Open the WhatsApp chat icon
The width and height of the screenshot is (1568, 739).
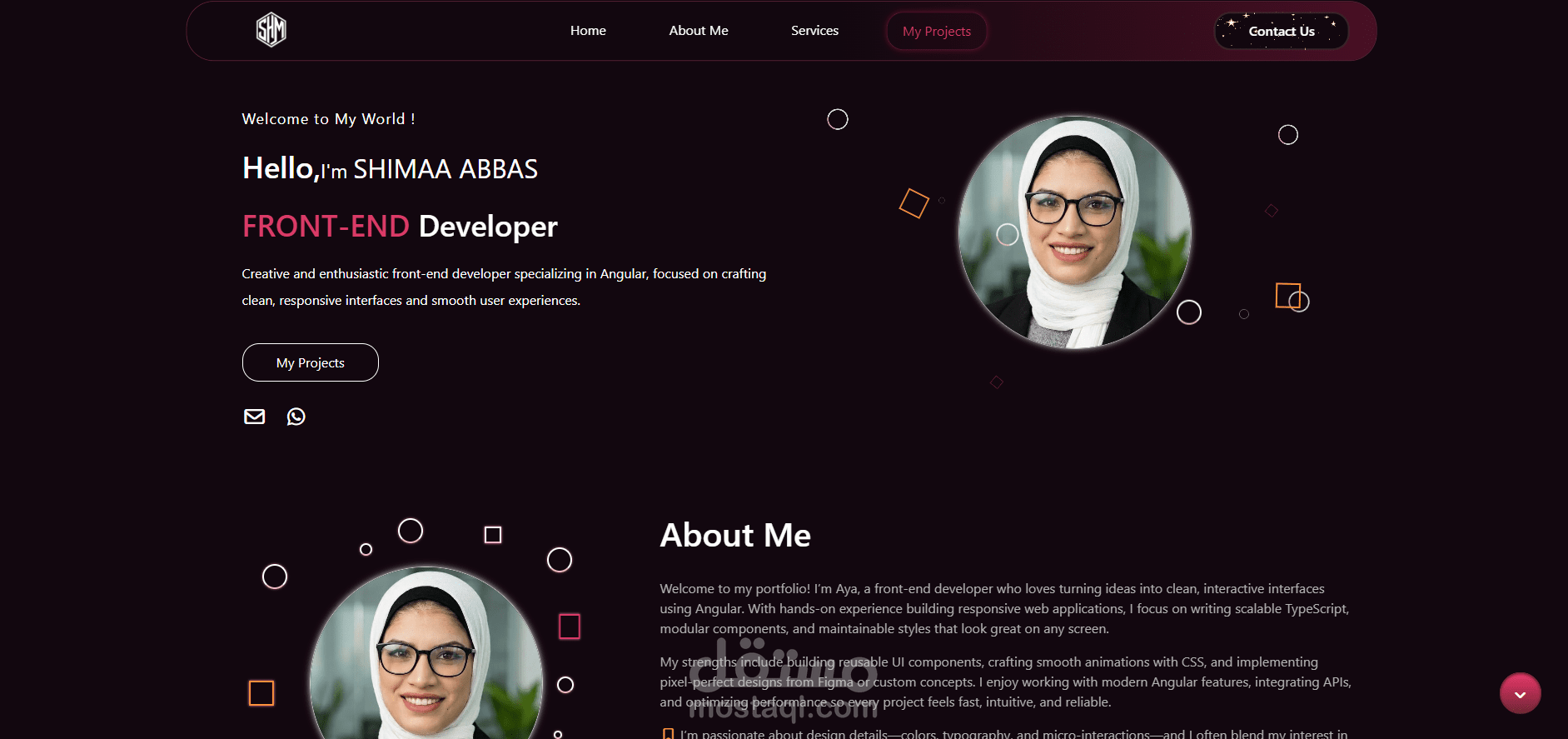[296, 417]
